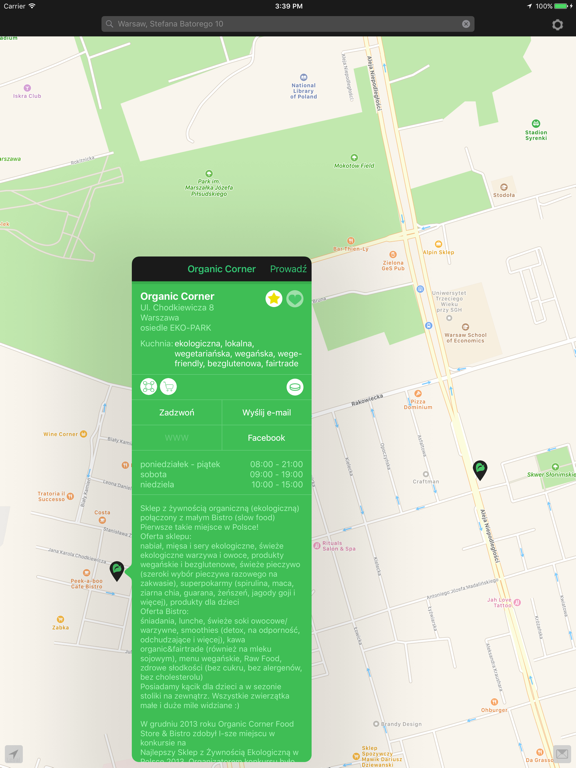Tap the disabled WWW button
Viewport: 576px width, 768px height.
tap(177, 438)
